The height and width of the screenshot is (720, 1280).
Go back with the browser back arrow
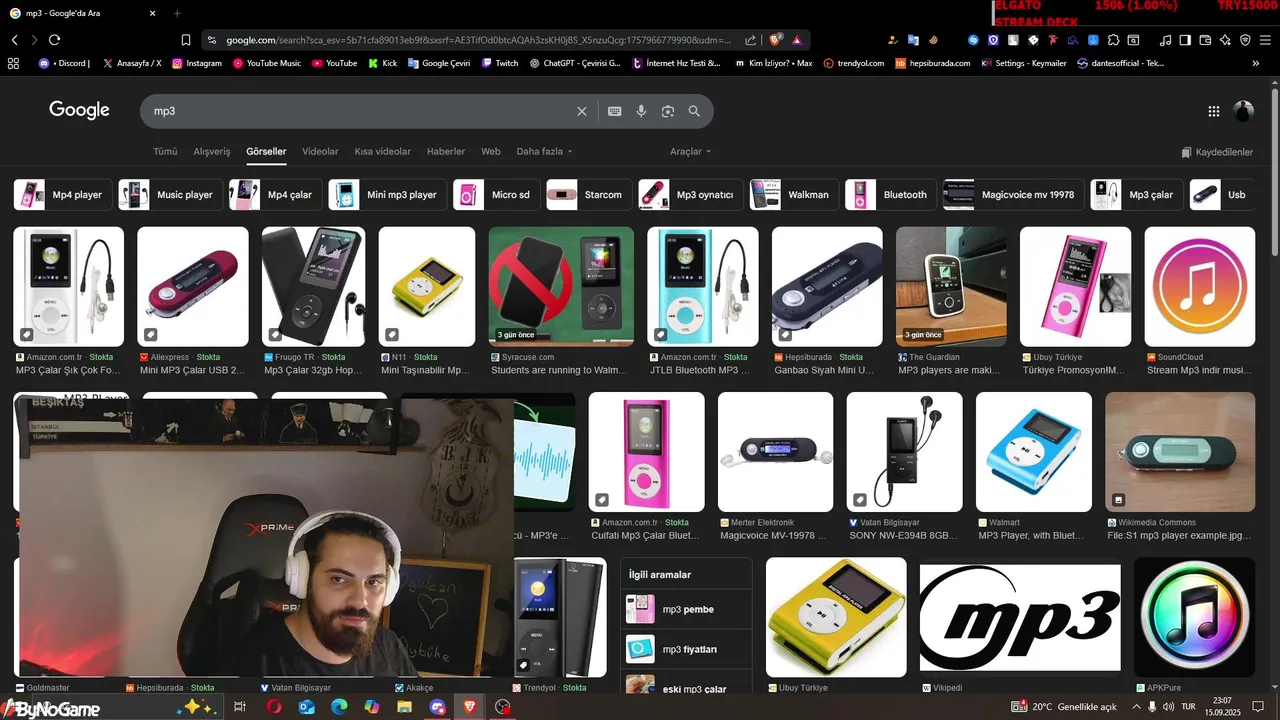pos(15,40)
